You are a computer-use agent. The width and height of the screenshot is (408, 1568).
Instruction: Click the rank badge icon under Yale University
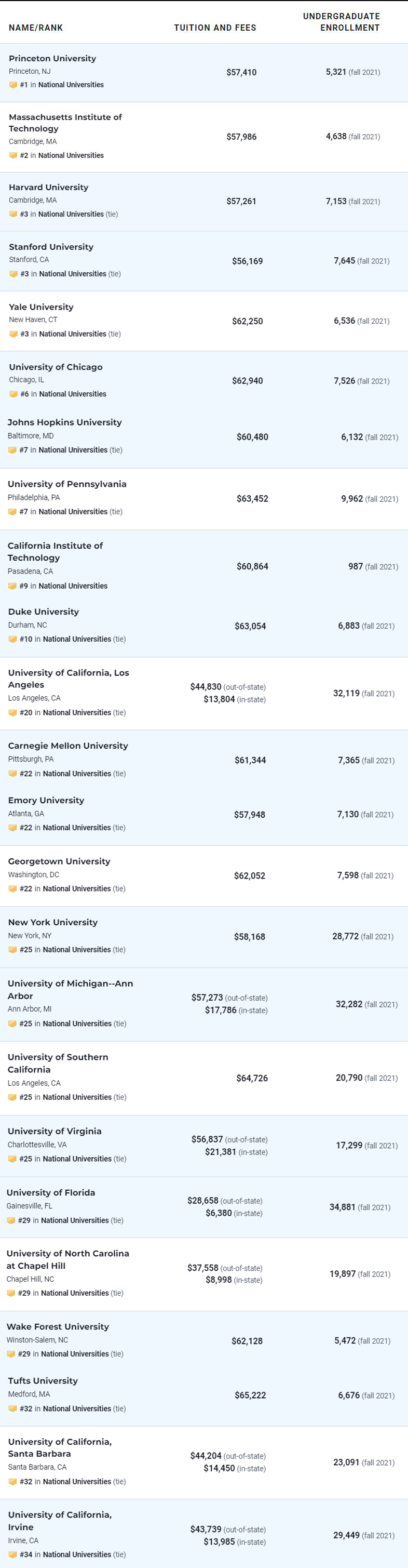(x=13, y=334)
